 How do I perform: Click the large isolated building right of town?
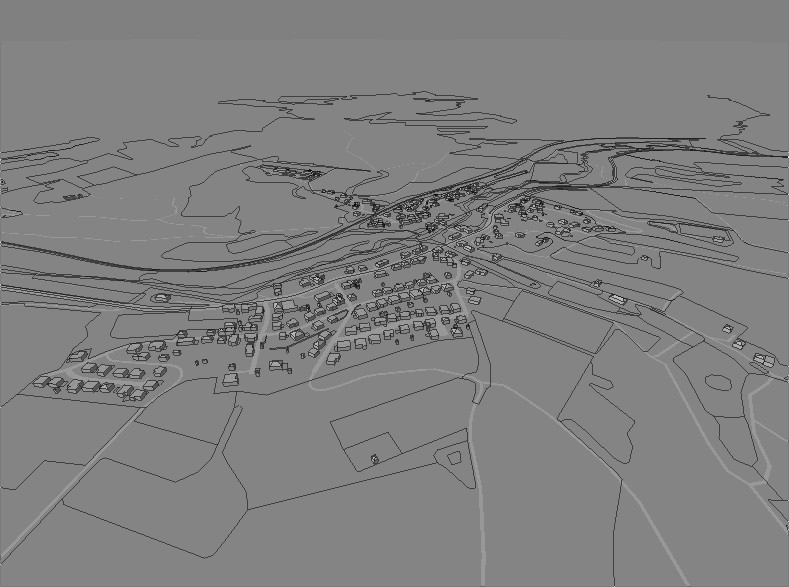(617, 298)
